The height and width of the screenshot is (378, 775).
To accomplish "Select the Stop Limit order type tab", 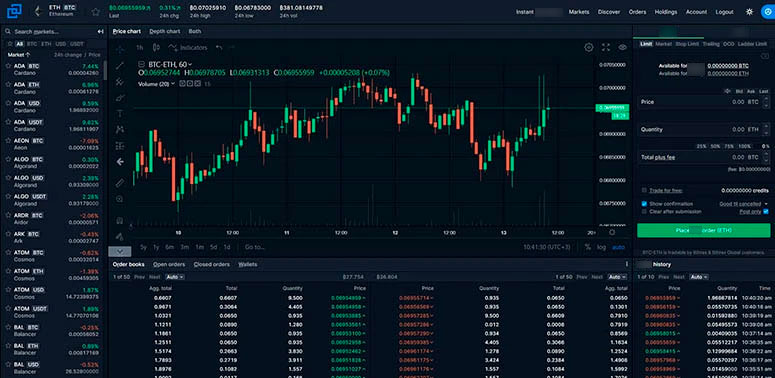I will click(687, 44).
